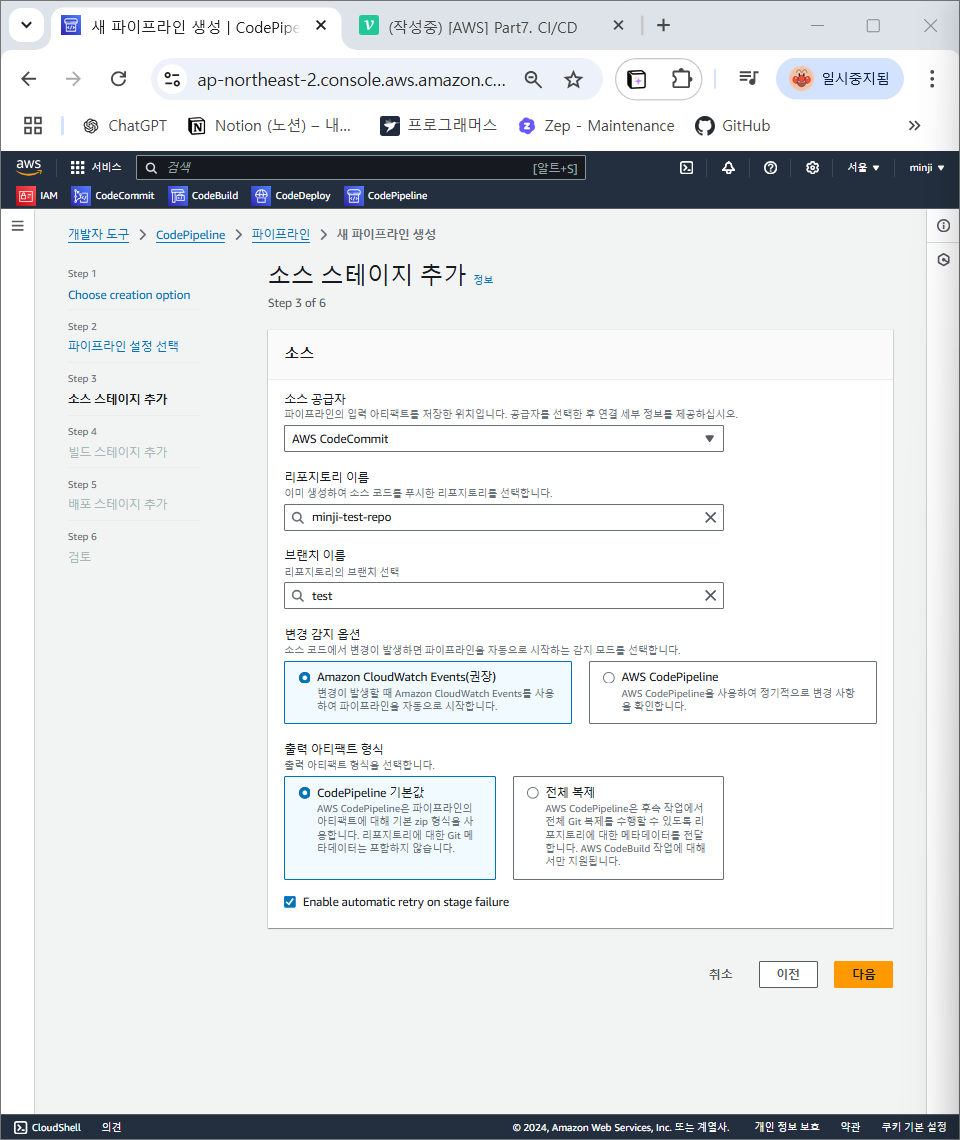960x1140 pixels.
Task: Reload the browser page
Action: (119, 79)
